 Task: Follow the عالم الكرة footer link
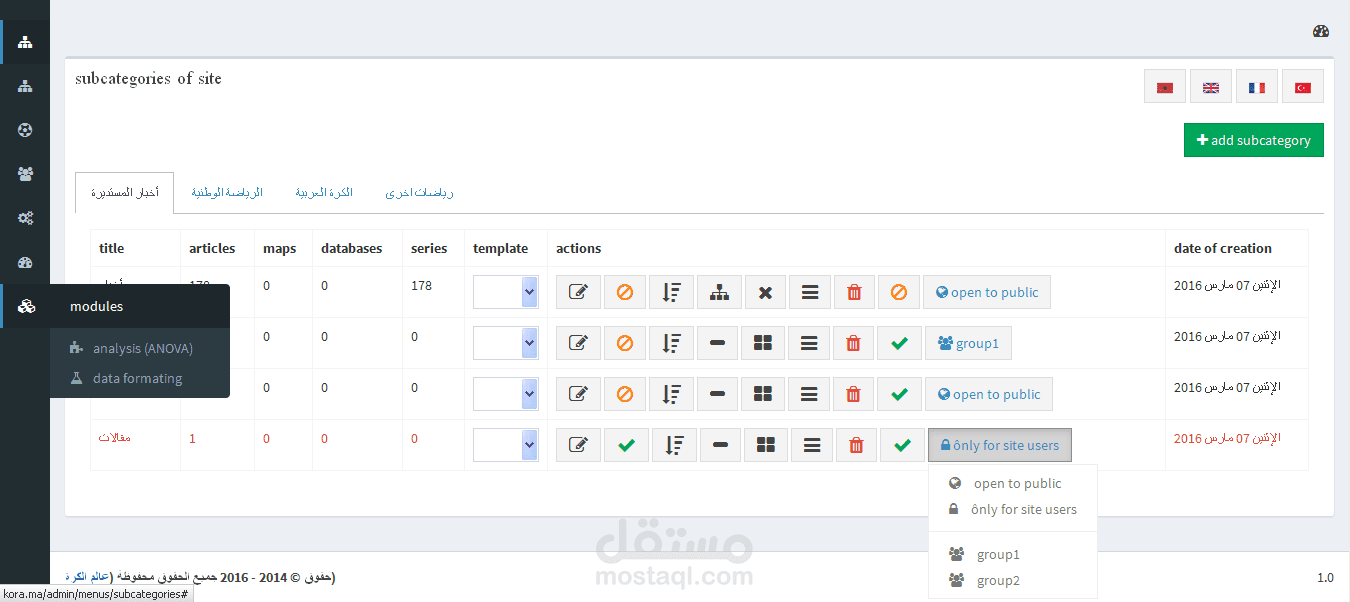click(x=87, y=577)
